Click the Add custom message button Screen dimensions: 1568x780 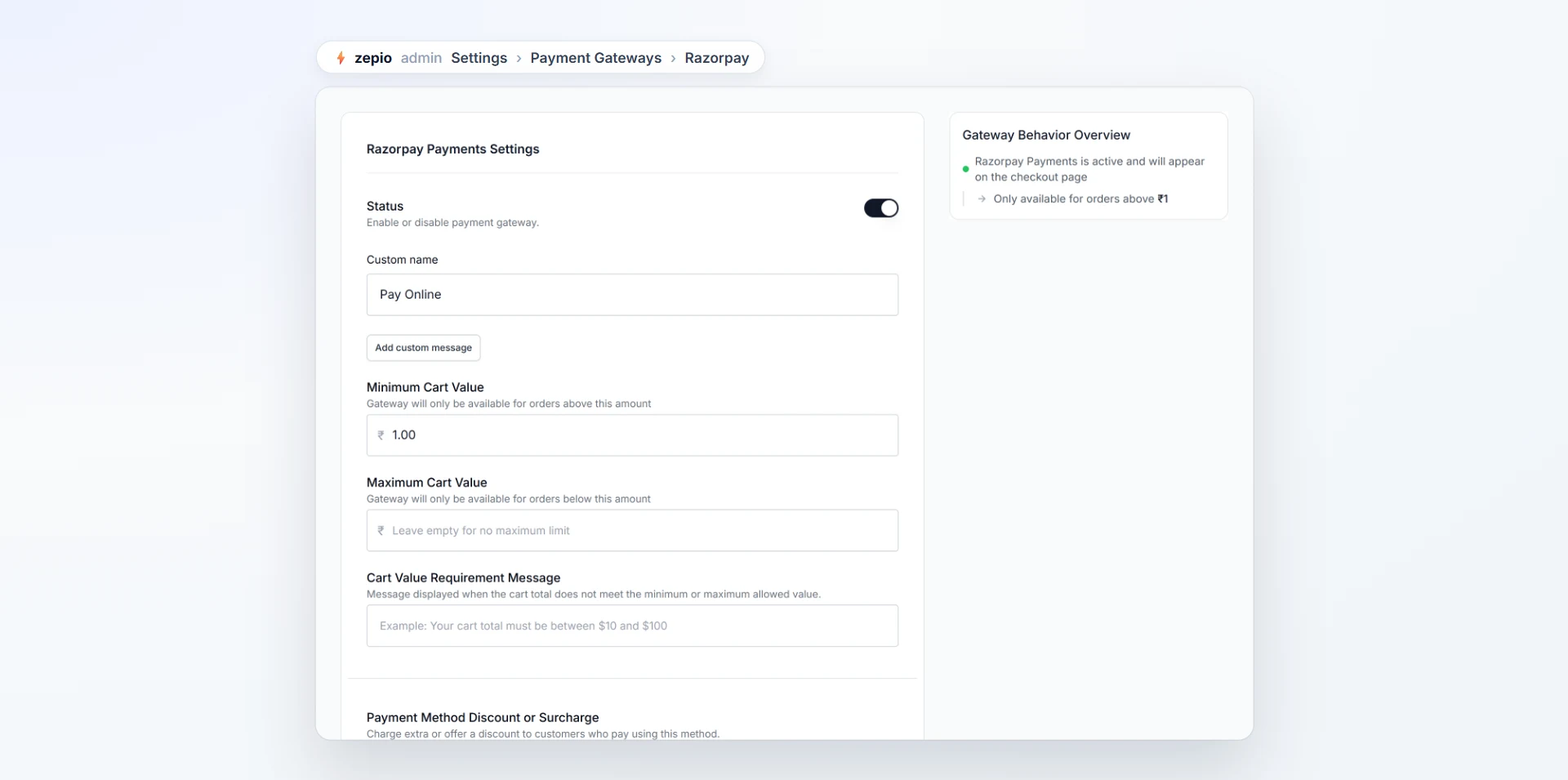pyautogui.click(x=423, y=348)
